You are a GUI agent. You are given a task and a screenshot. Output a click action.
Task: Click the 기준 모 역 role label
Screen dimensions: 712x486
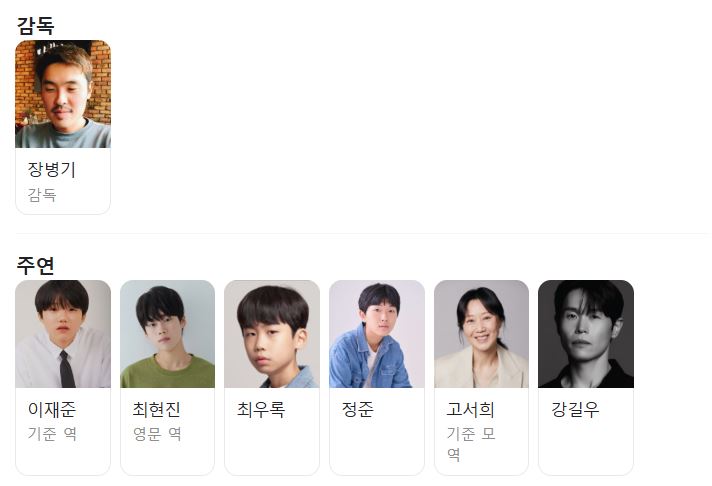(470, 444)
